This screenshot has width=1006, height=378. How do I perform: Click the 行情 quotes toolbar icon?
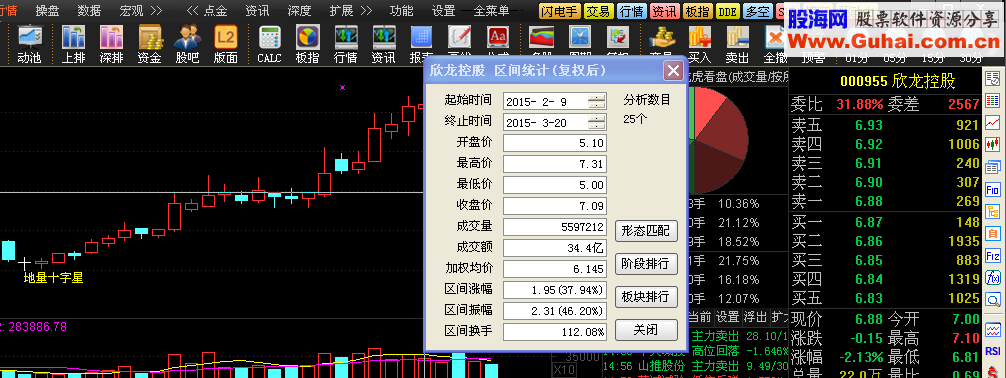(x=345, y=44)
